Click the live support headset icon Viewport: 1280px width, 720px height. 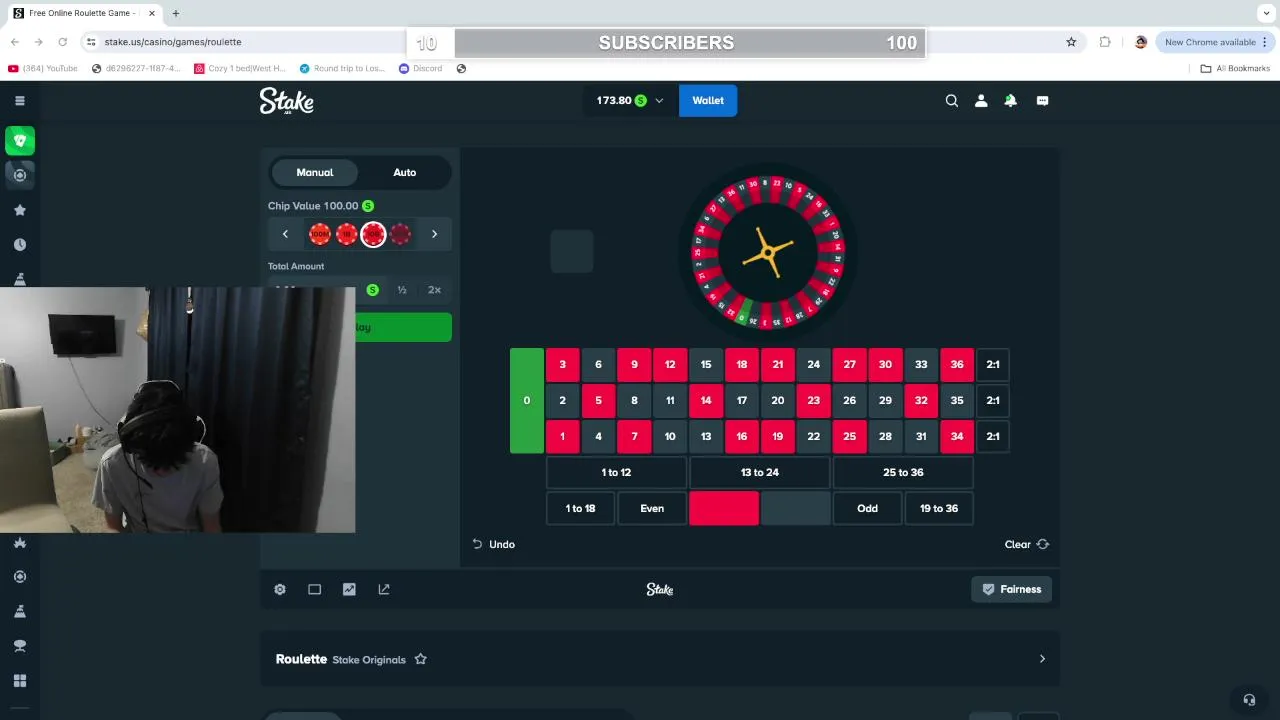click(x=1248, y=700)
